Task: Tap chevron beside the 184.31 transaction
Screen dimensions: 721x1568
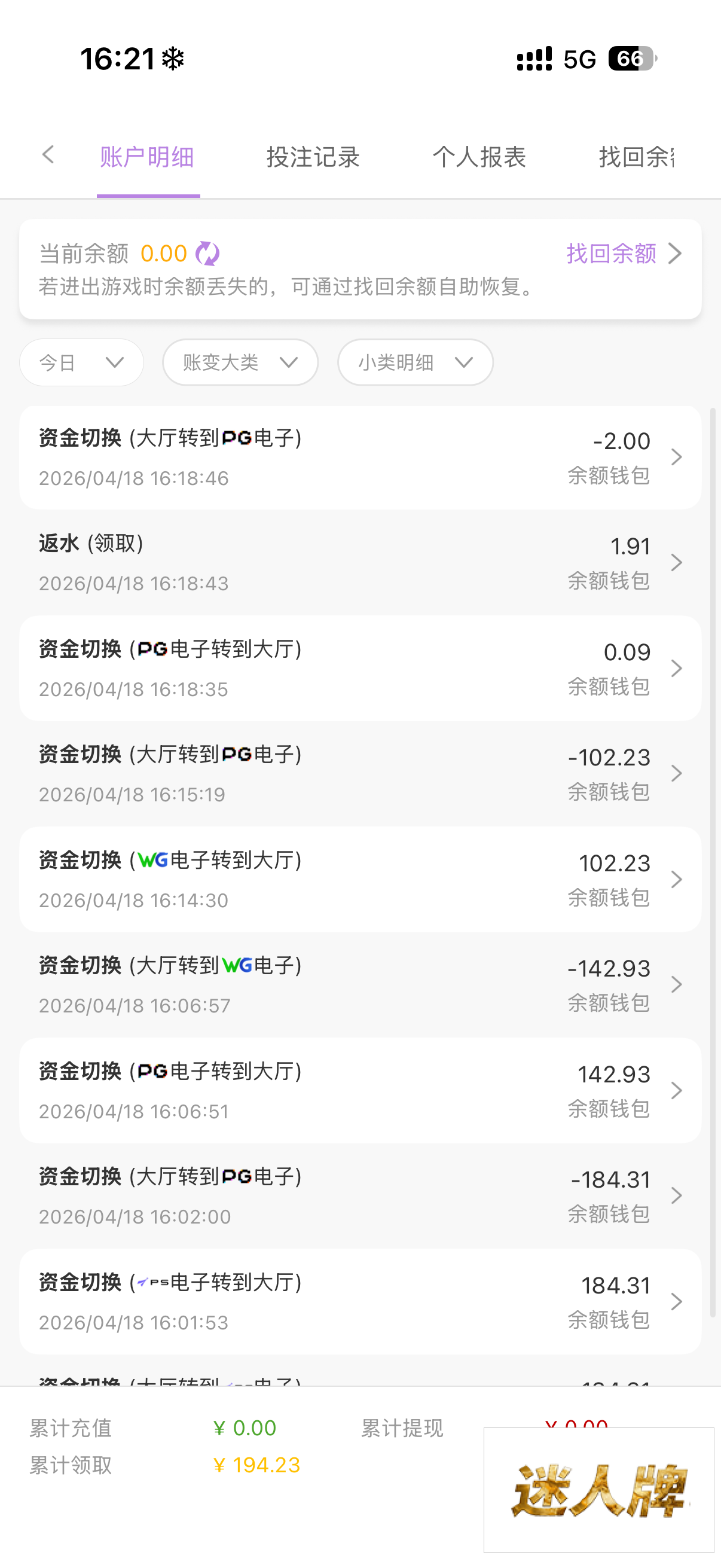Action: pos(676,1301)
